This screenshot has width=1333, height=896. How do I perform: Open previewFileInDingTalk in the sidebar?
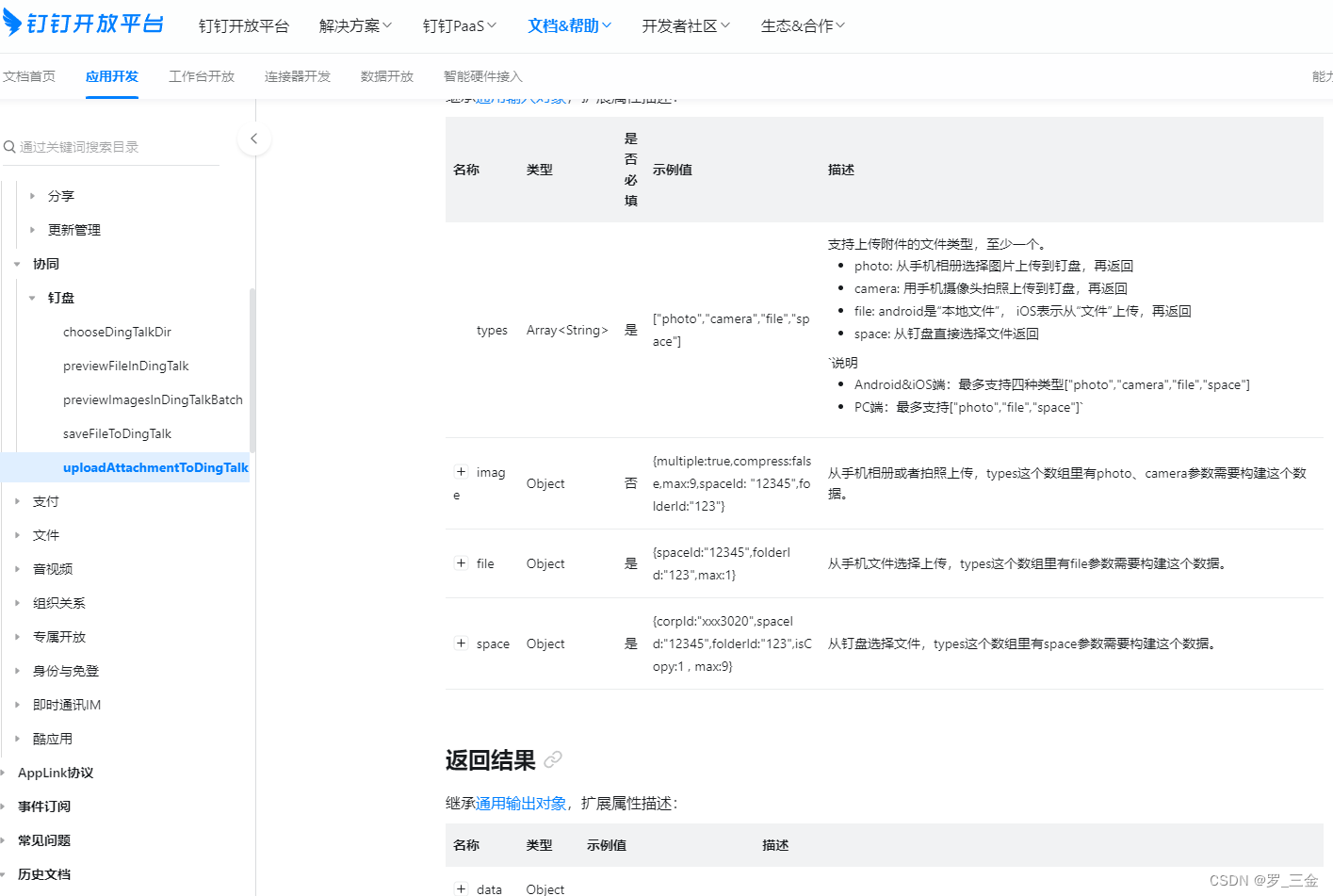click(125, 366)
